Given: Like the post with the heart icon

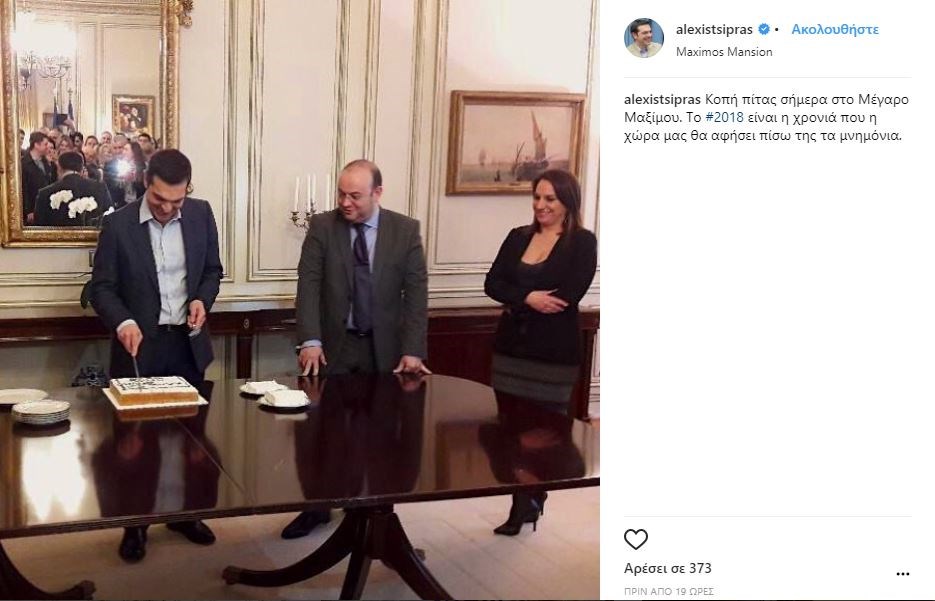Looking at the screenshot, I should [636, 539].
